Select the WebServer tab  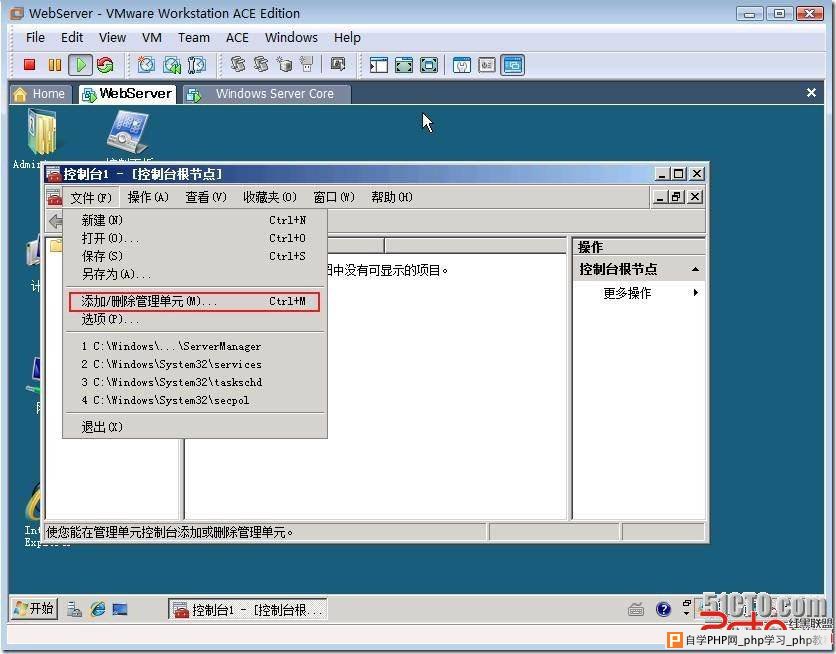tap(128, 94)
